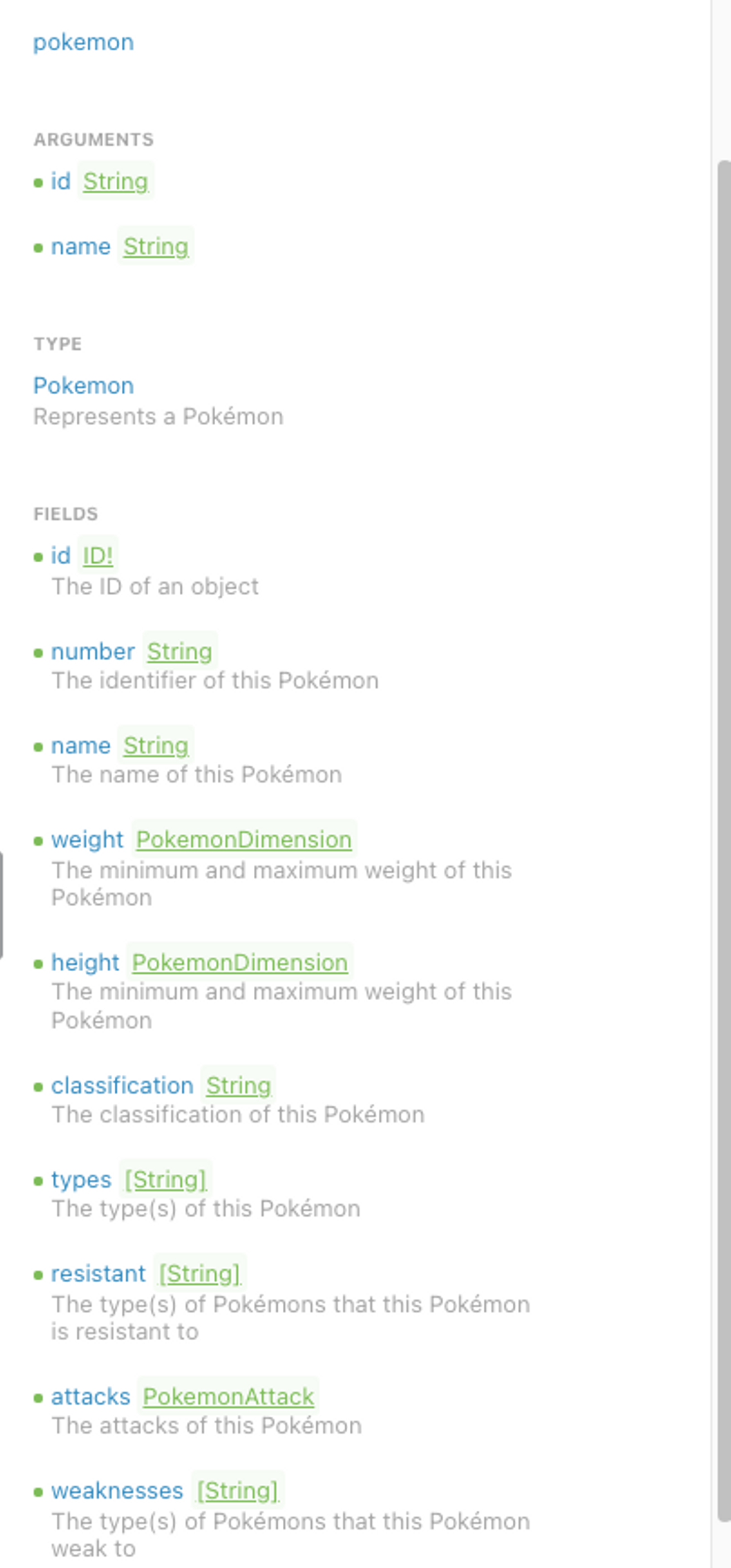Open String type beside number field
731x1568 pixels.
[x=180, y=652]
